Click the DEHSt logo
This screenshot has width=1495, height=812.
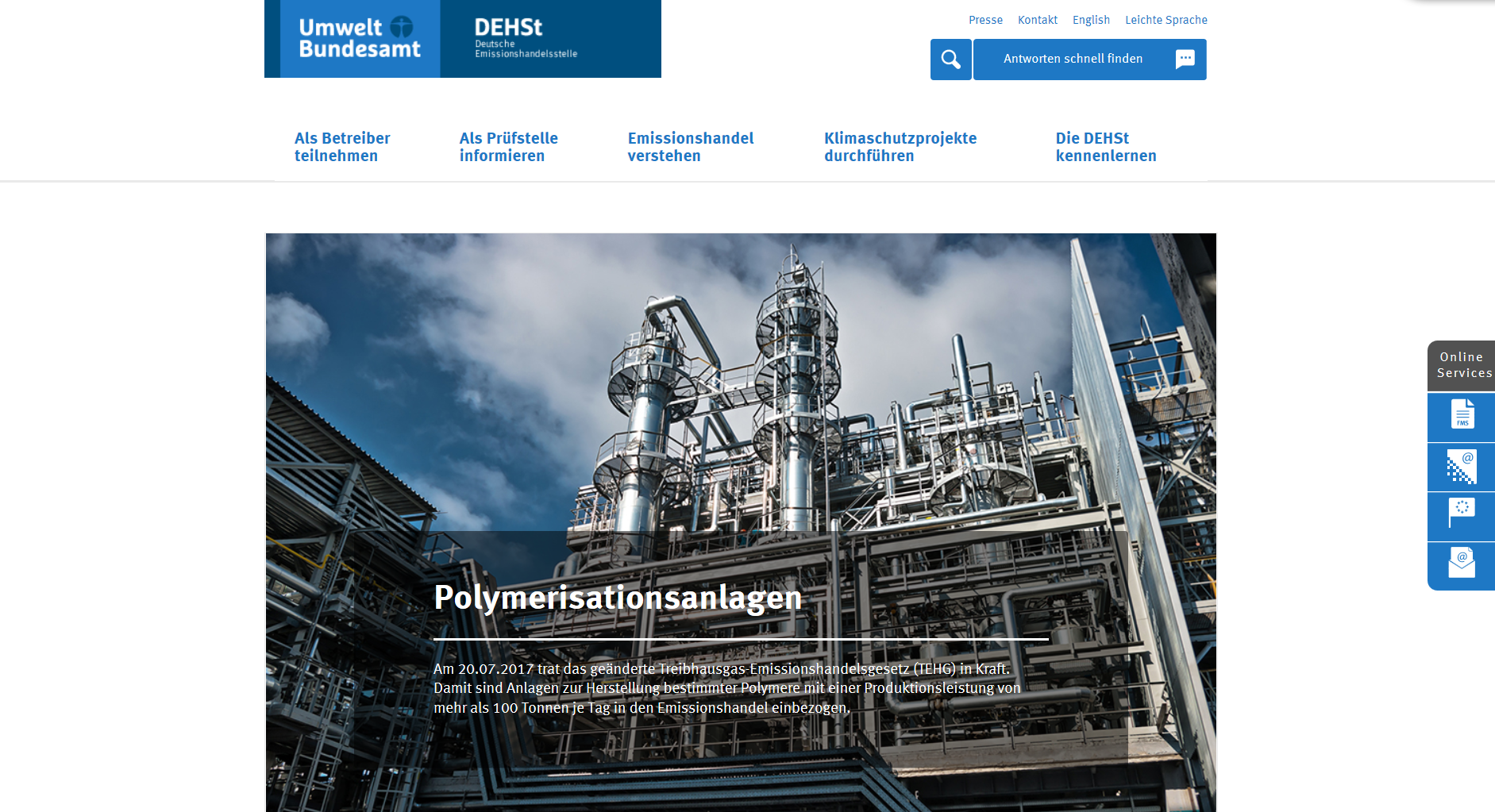(x=526, y=39)
